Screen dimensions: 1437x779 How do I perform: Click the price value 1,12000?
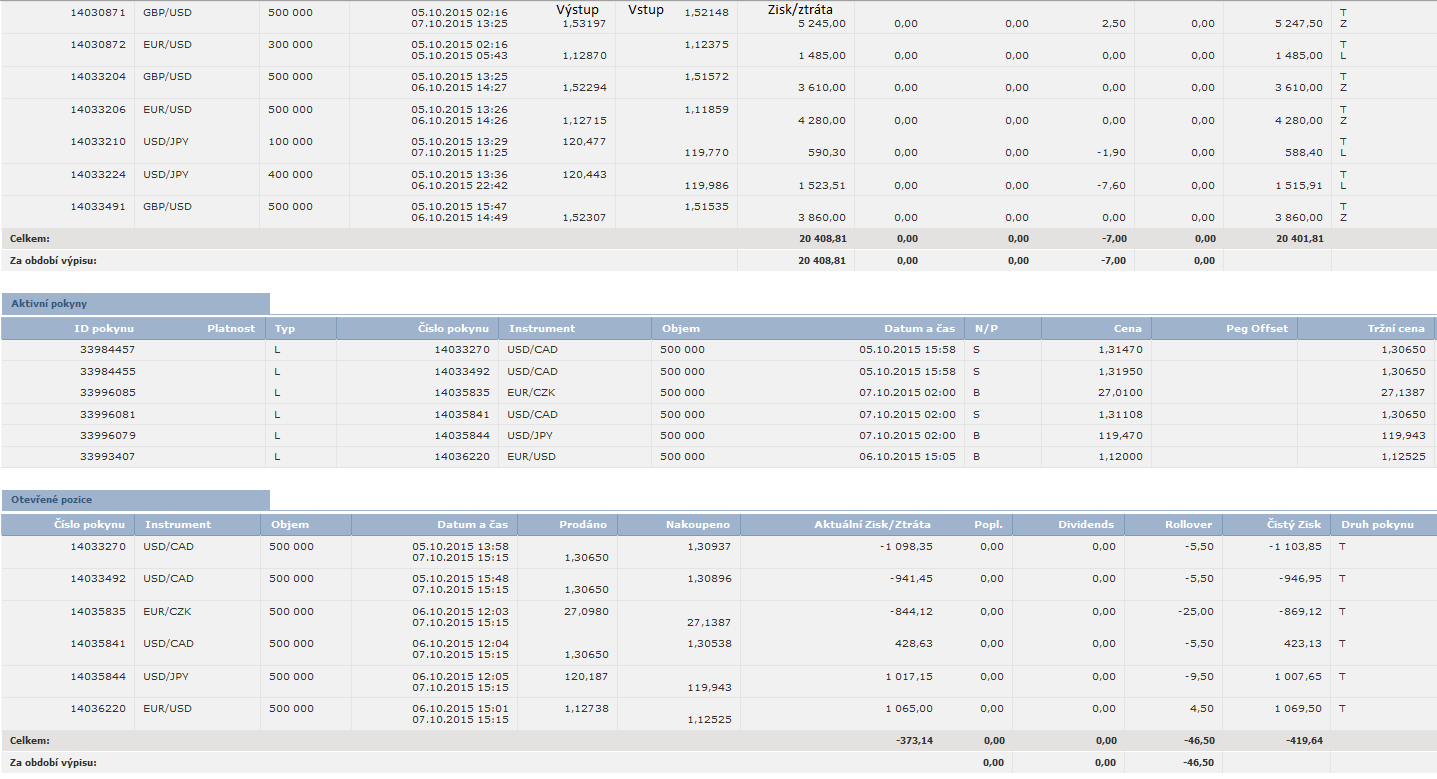click(1124, 456)
